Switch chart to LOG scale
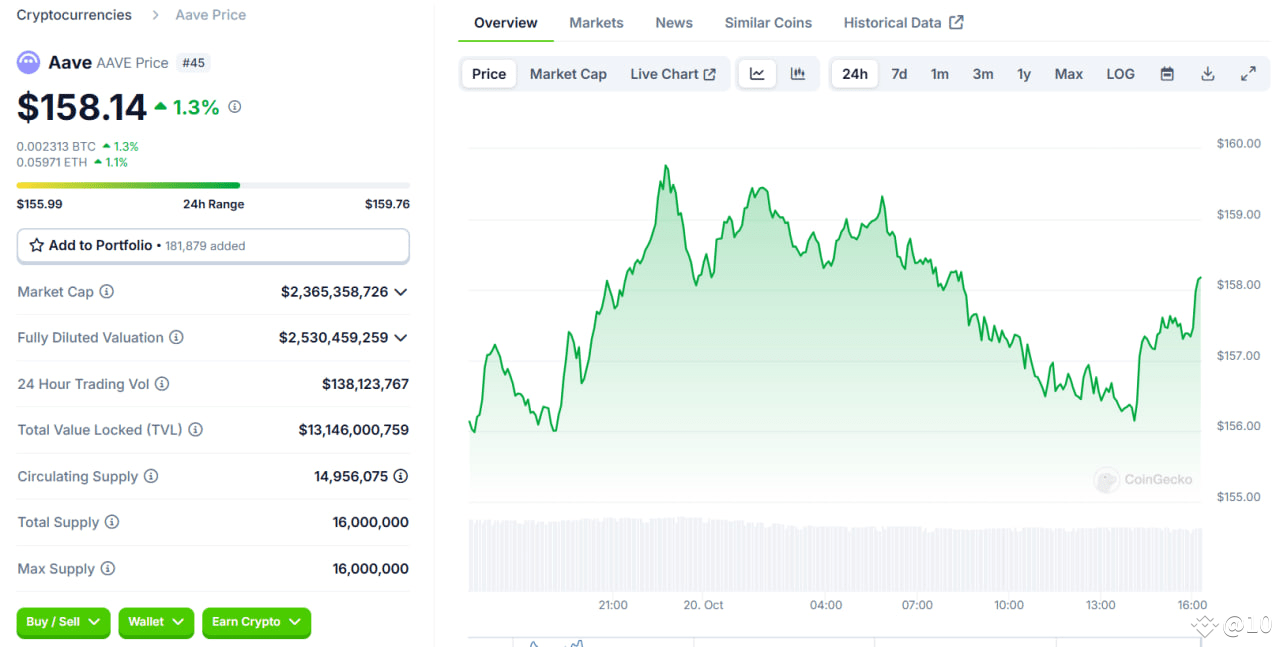Viewport: 1280px width, 647px height. 1120,72
